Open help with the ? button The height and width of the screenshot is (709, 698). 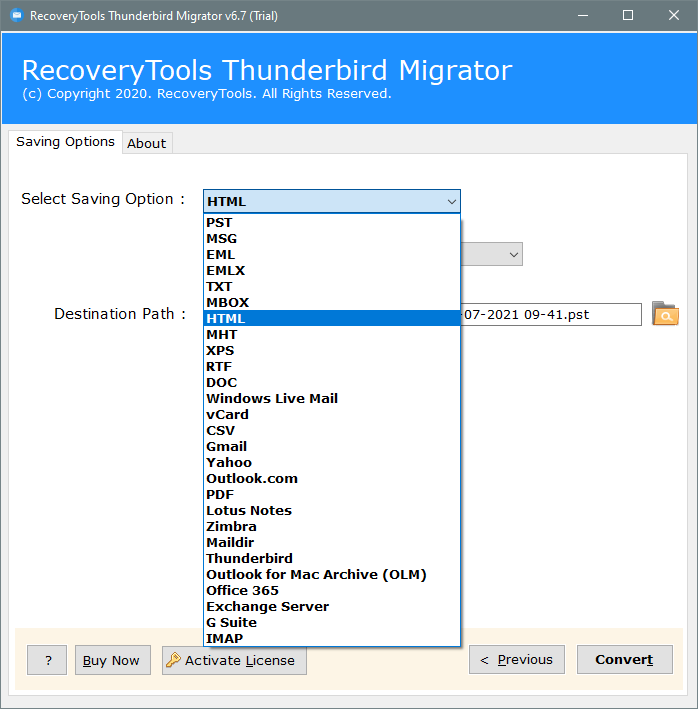click(x=47, y=660)
